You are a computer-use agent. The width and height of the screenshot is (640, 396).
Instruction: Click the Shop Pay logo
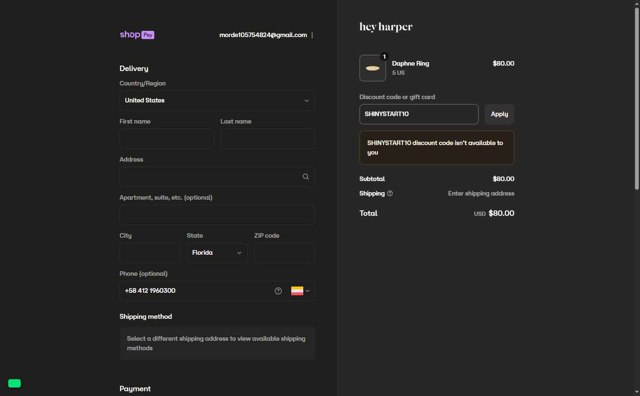137,35
